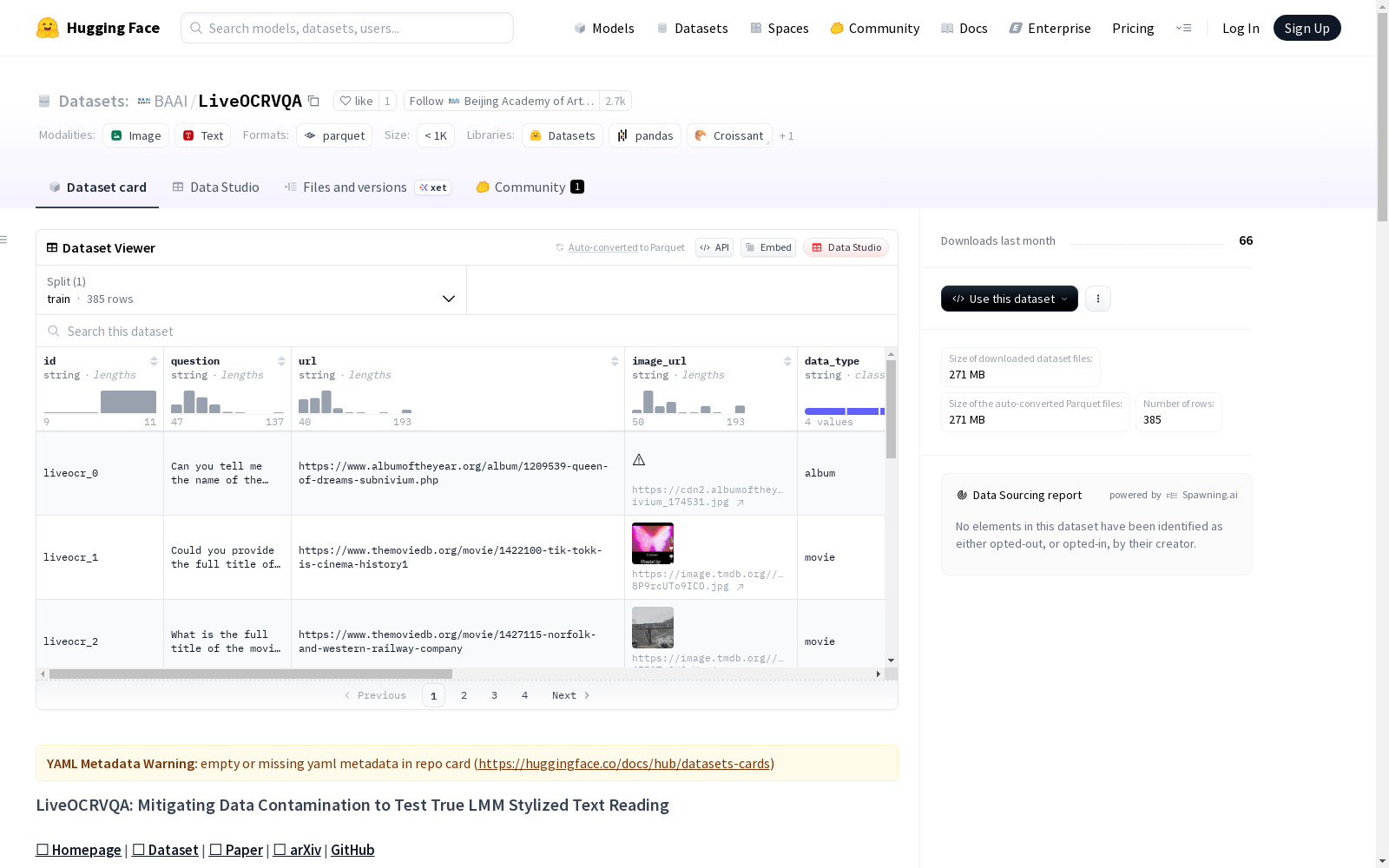Image resolution: width=1389 pixels, height=868 pixels.
Task: Expand the Split train dropdown
Action: pyautogui.click(x=252, y=290)
